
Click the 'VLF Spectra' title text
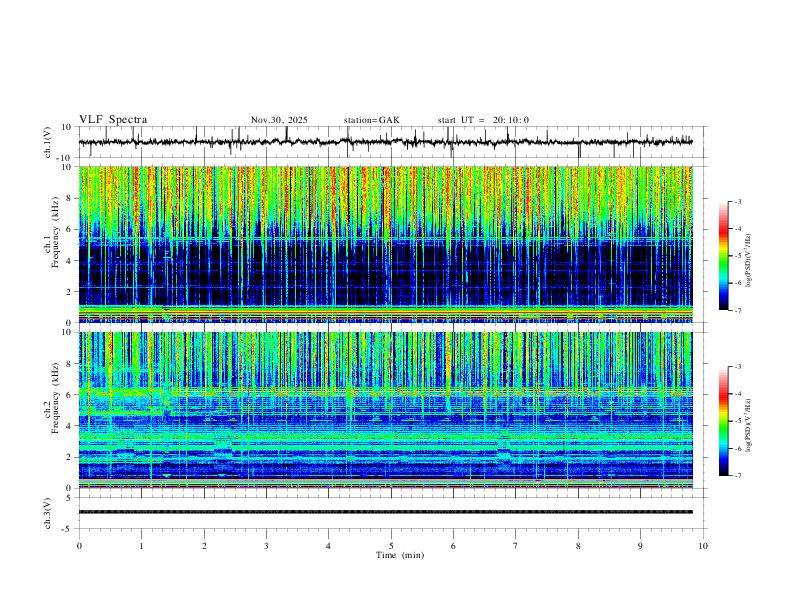113,120
